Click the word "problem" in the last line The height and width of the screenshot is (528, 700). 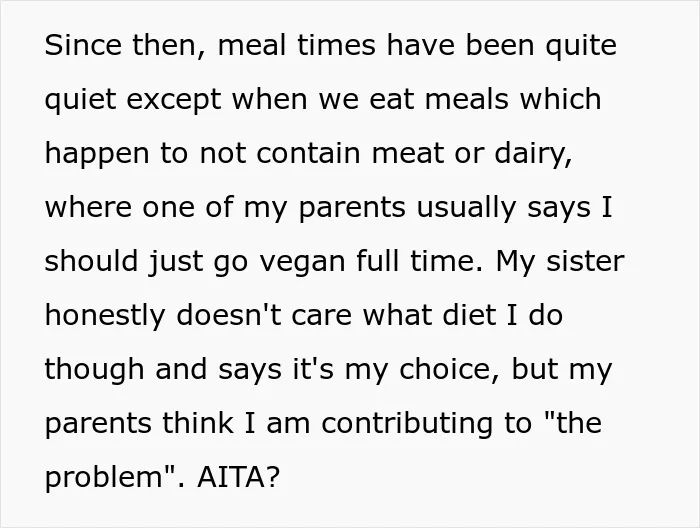tap(103, 479)
